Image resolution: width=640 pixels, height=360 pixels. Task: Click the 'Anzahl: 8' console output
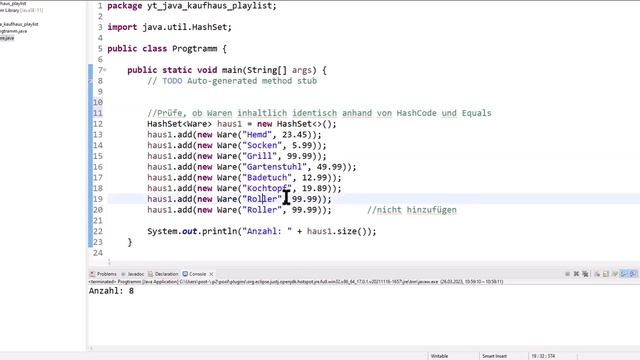[x=111, y=291]
